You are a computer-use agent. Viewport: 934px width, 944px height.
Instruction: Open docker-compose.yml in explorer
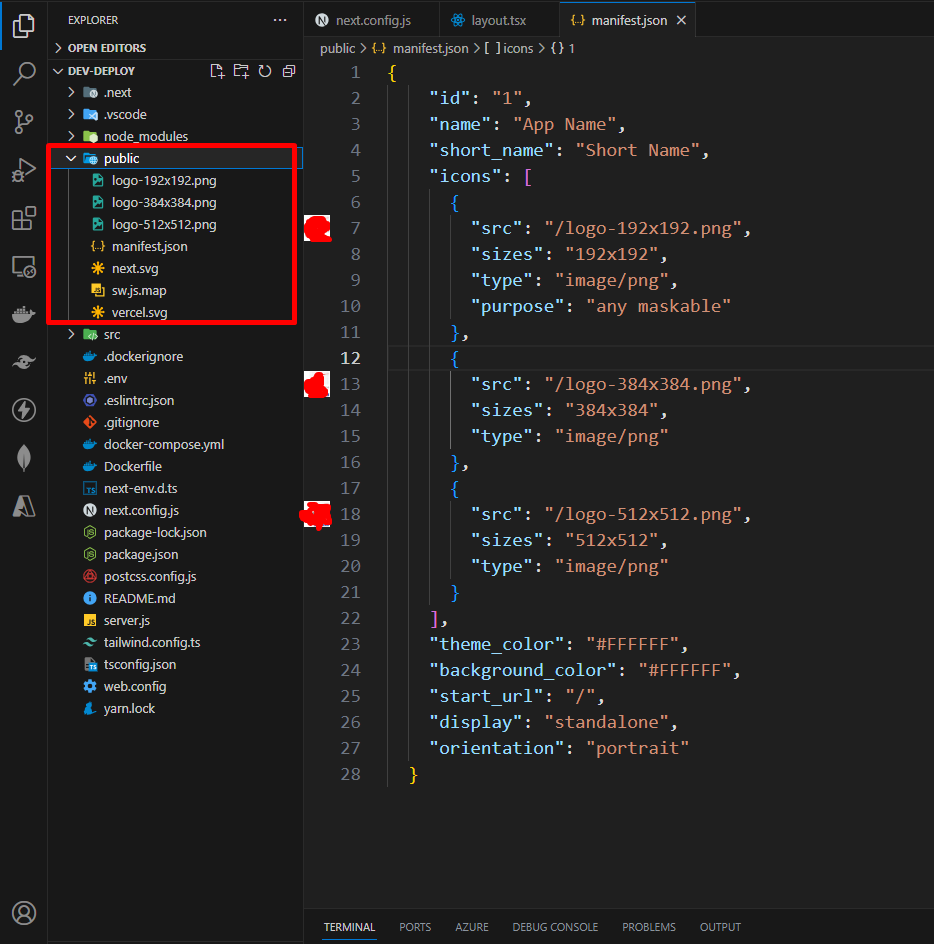coord(175,444)
